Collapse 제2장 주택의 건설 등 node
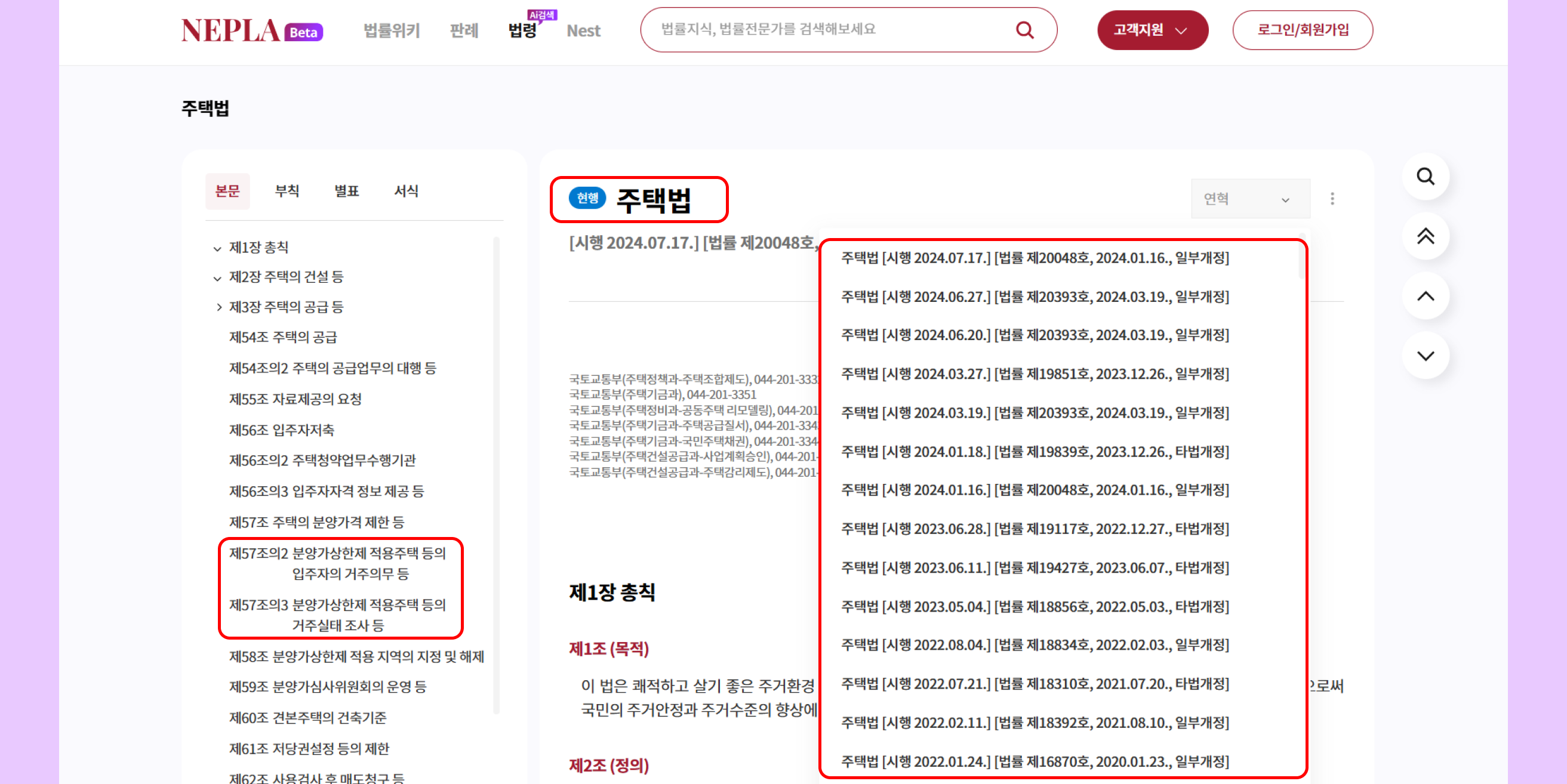Viewport: 1567px width, 784px height. [x=217, y=278]
